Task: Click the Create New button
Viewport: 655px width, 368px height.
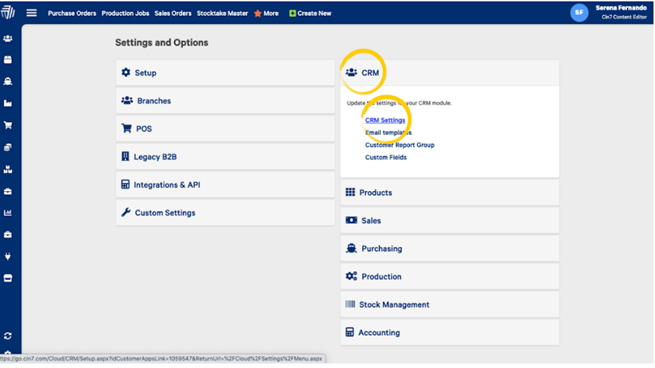Action: tap(310, 13)
